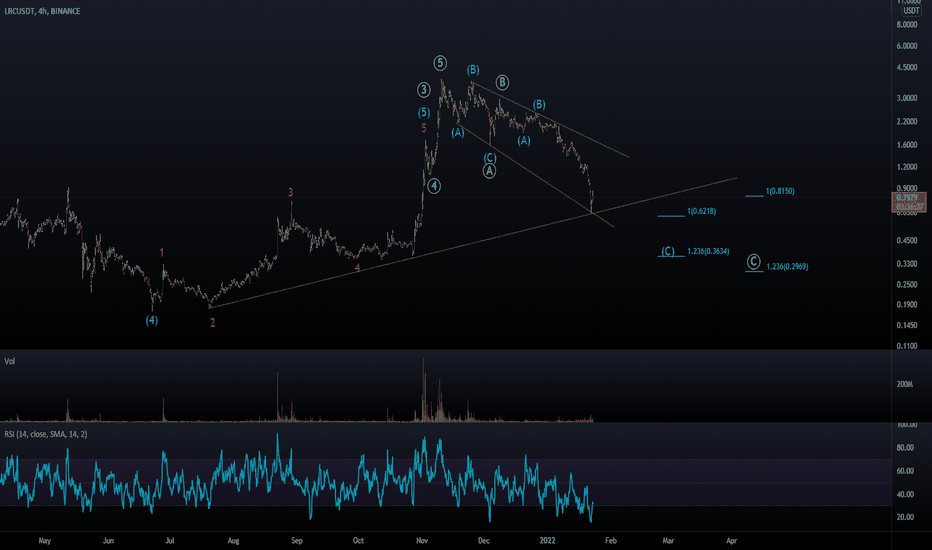Click the red 4 wave label on the trendline
Image resolution: width=932 pixels, height=550 pixels.
pos(357,268)
